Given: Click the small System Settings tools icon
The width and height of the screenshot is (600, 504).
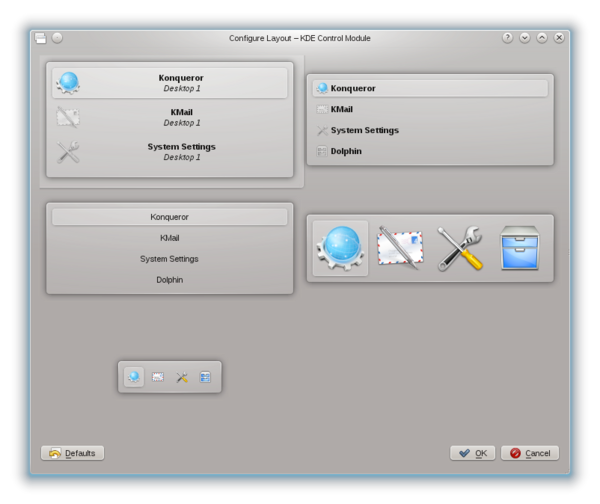Looking at the screenshot, I should point(182,377).
